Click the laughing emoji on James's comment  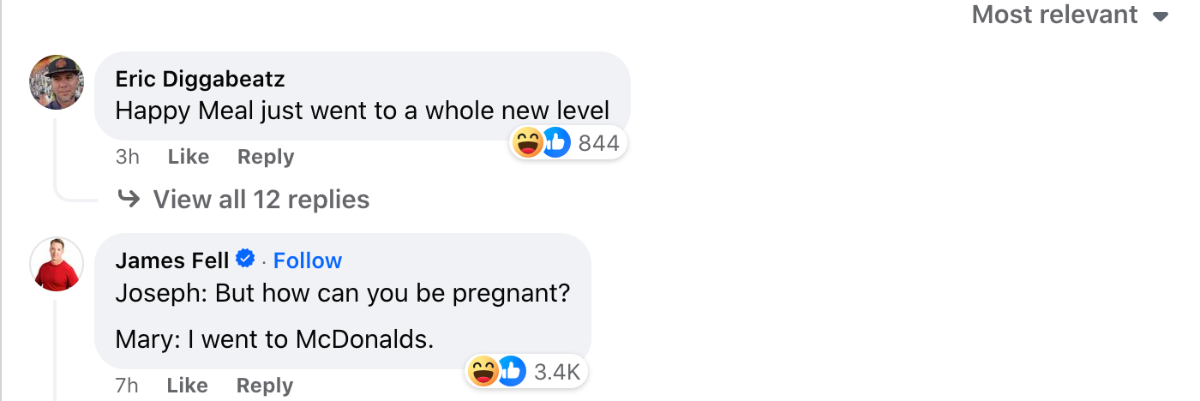pos(483,371)
